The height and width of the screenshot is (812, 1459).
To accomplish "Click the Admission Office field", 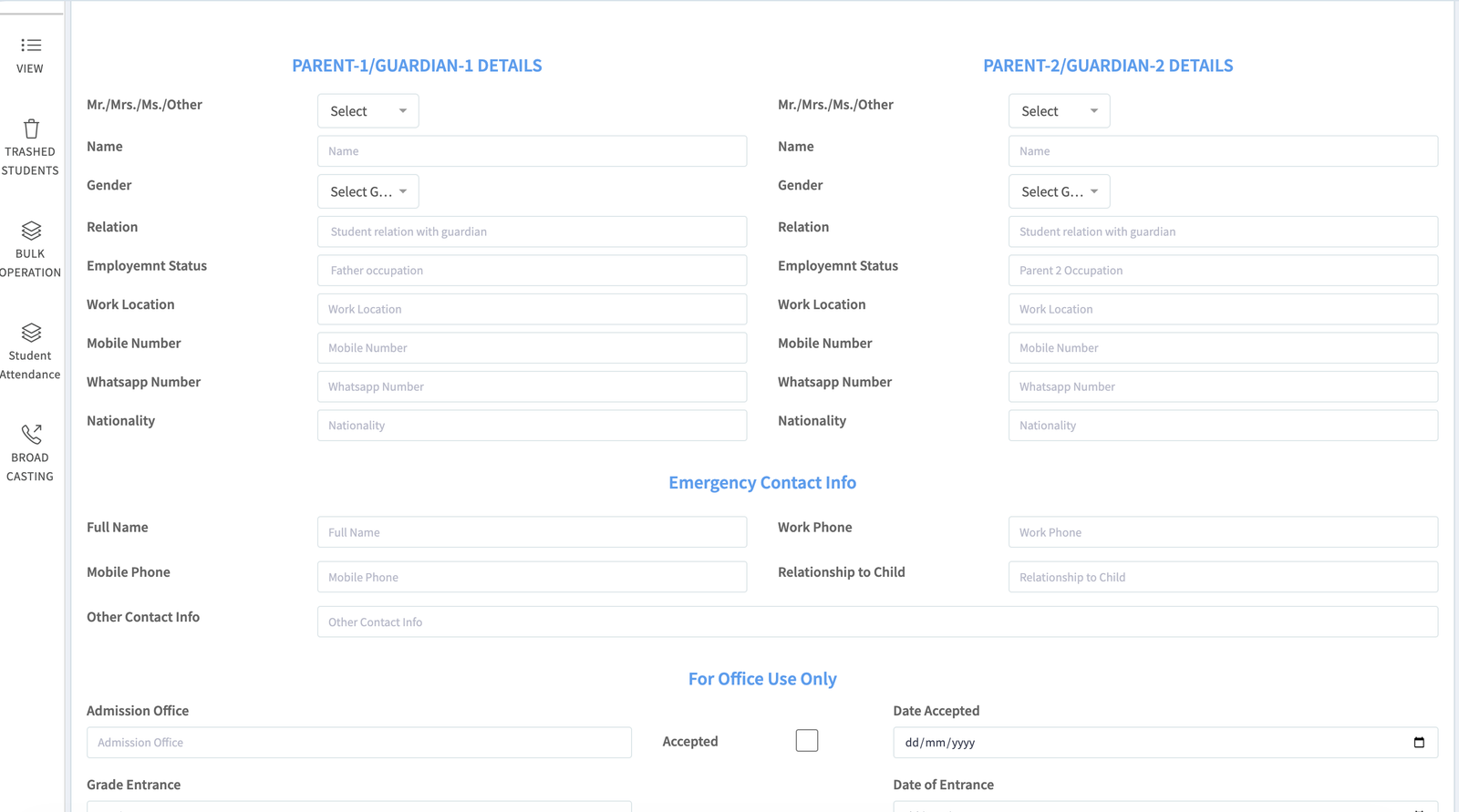I will click(359, 743).
